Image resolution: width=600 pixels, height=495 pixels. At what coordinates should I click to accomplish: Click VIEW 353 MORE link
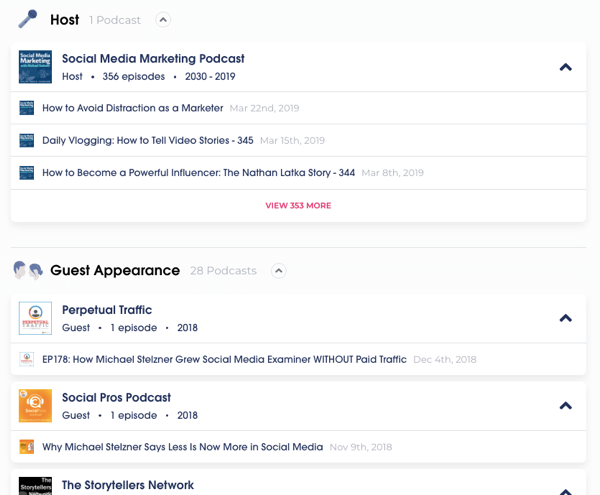298,206
